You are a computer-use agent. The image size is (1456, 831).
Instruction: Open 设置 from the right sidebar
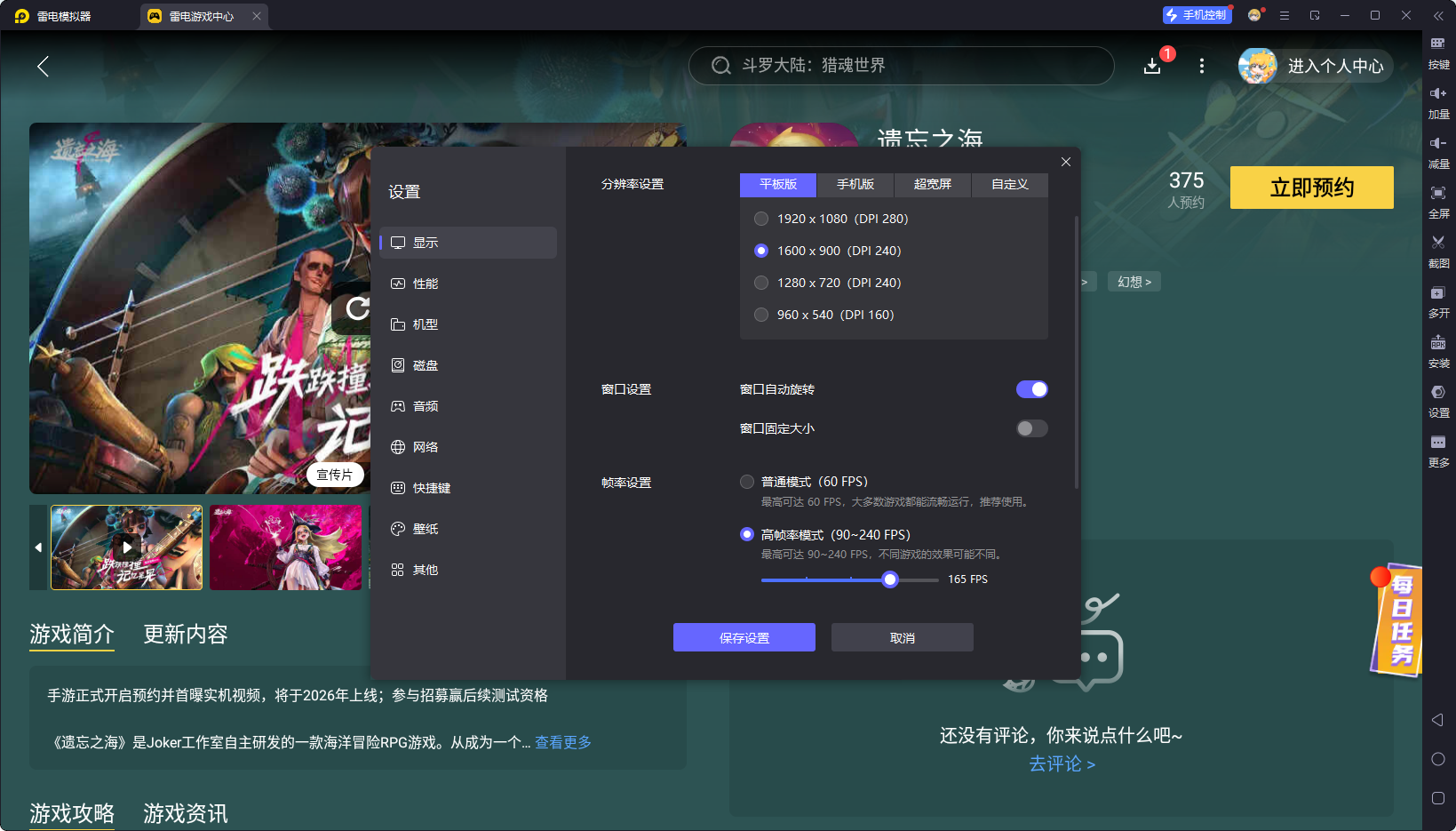pyautogui.click(x=1438, y=401)
